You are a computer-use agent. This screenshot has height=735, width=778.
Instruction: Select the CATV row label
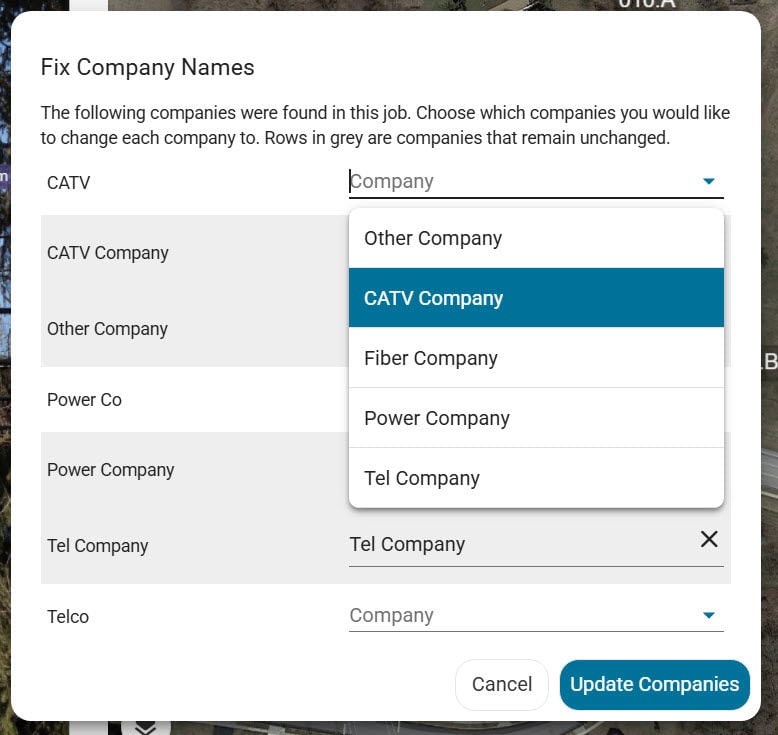coord(68,183)
